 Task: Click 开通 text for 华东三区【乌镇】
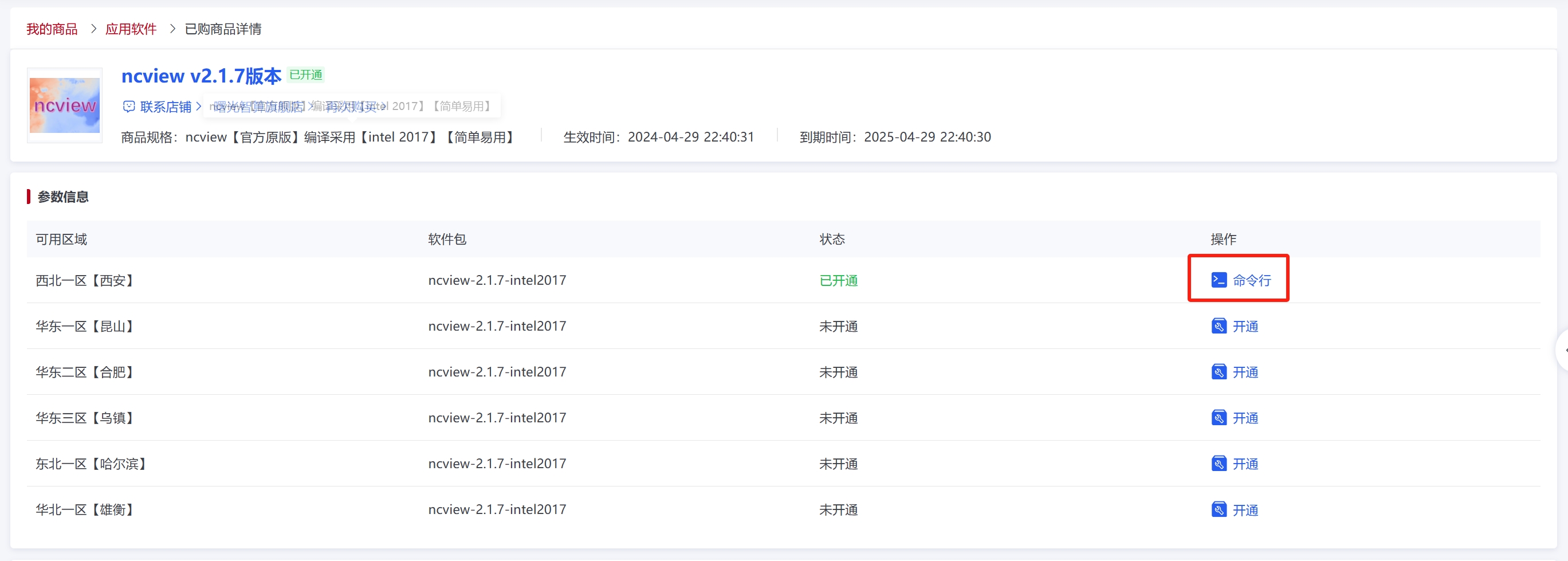pyautogui.click(x=1245, y=418)
